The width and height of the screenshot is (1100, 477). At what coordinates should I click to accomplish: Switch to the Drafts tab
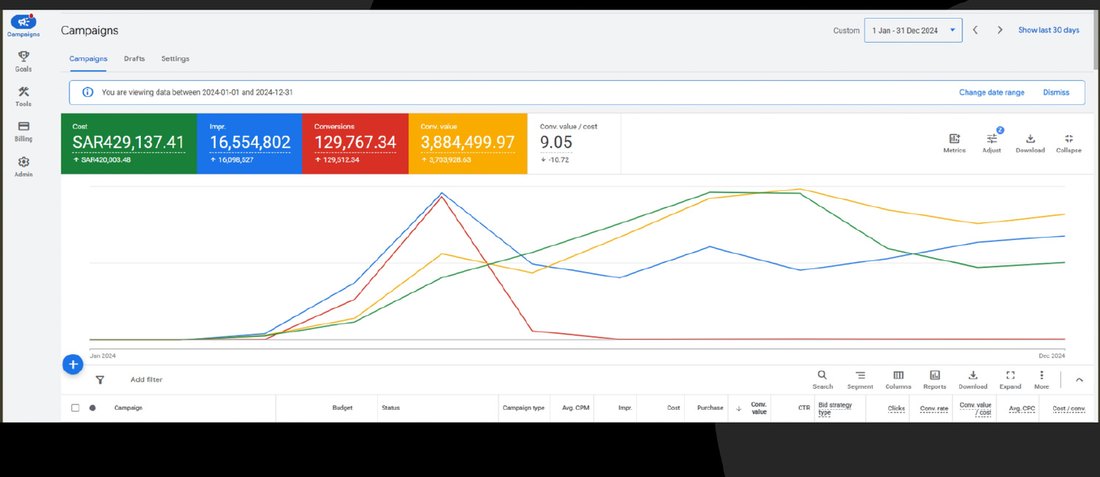(x=134, y=59)
